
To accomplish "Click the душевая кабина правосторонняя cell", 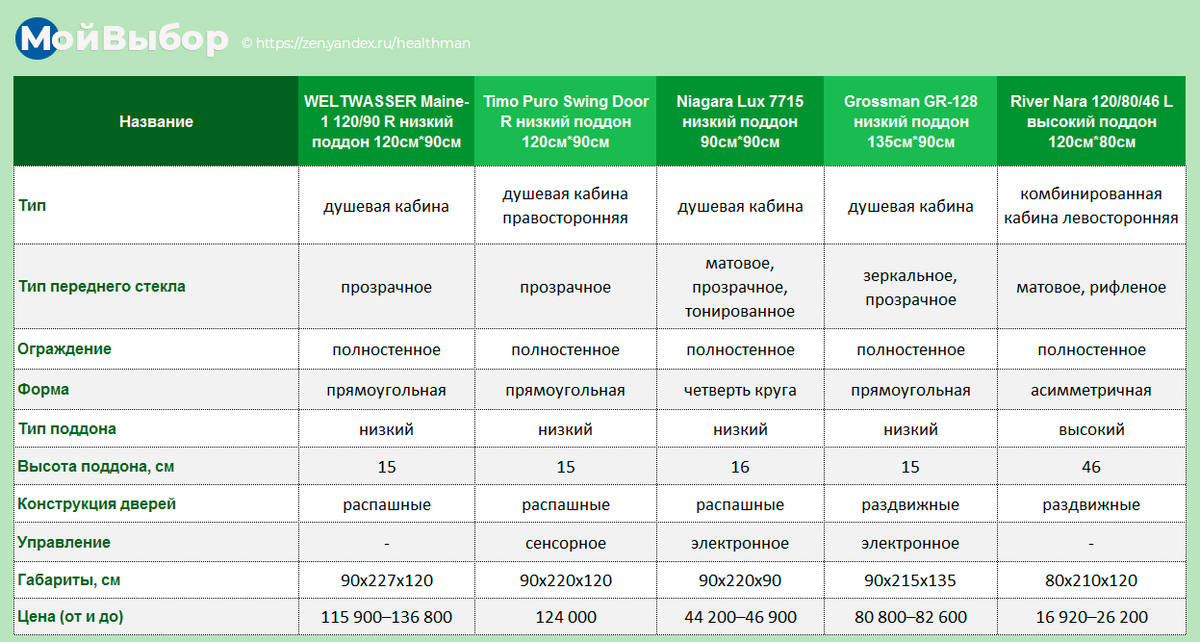I will coord(565,206).
